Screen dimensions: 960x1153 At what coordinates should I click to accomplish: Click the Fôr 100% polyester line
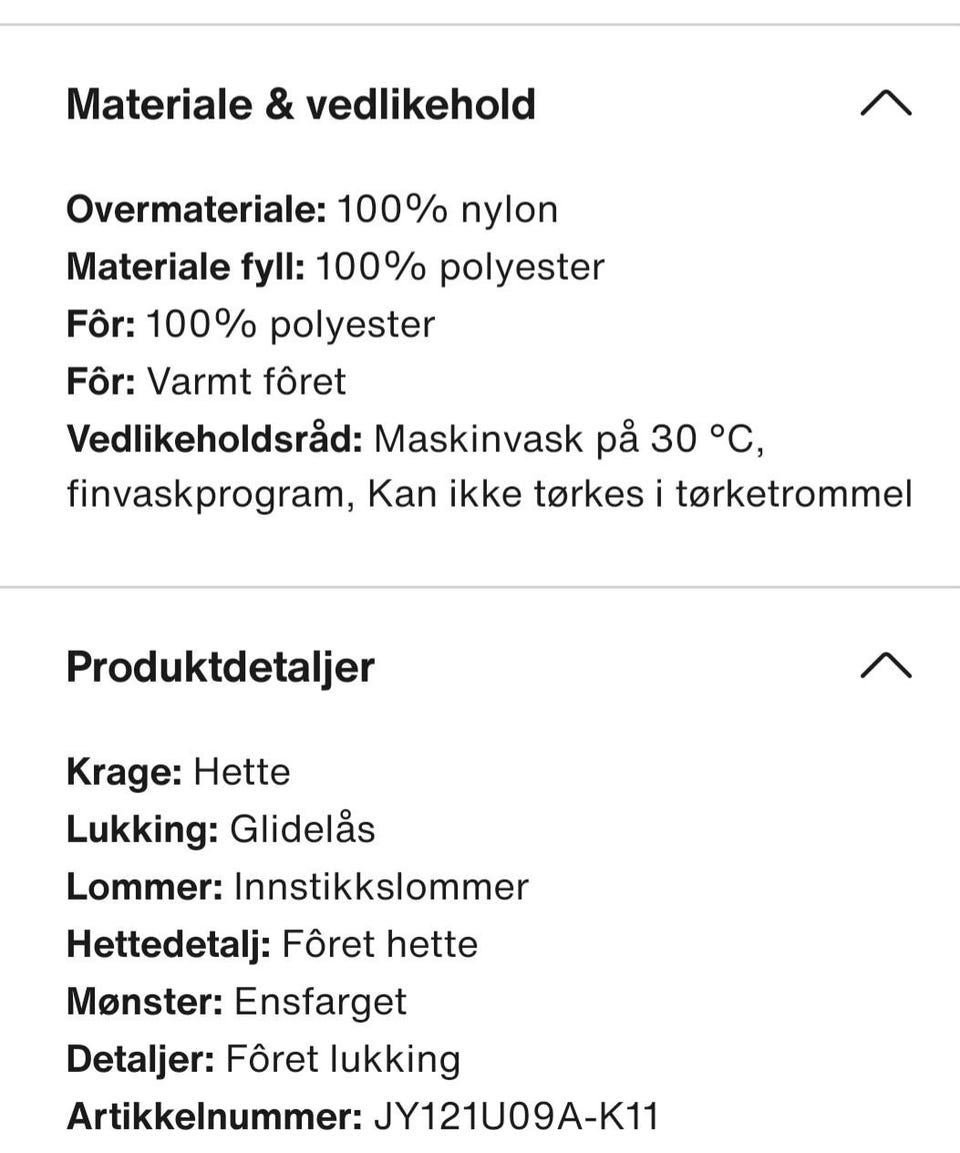tap(251, 325)
